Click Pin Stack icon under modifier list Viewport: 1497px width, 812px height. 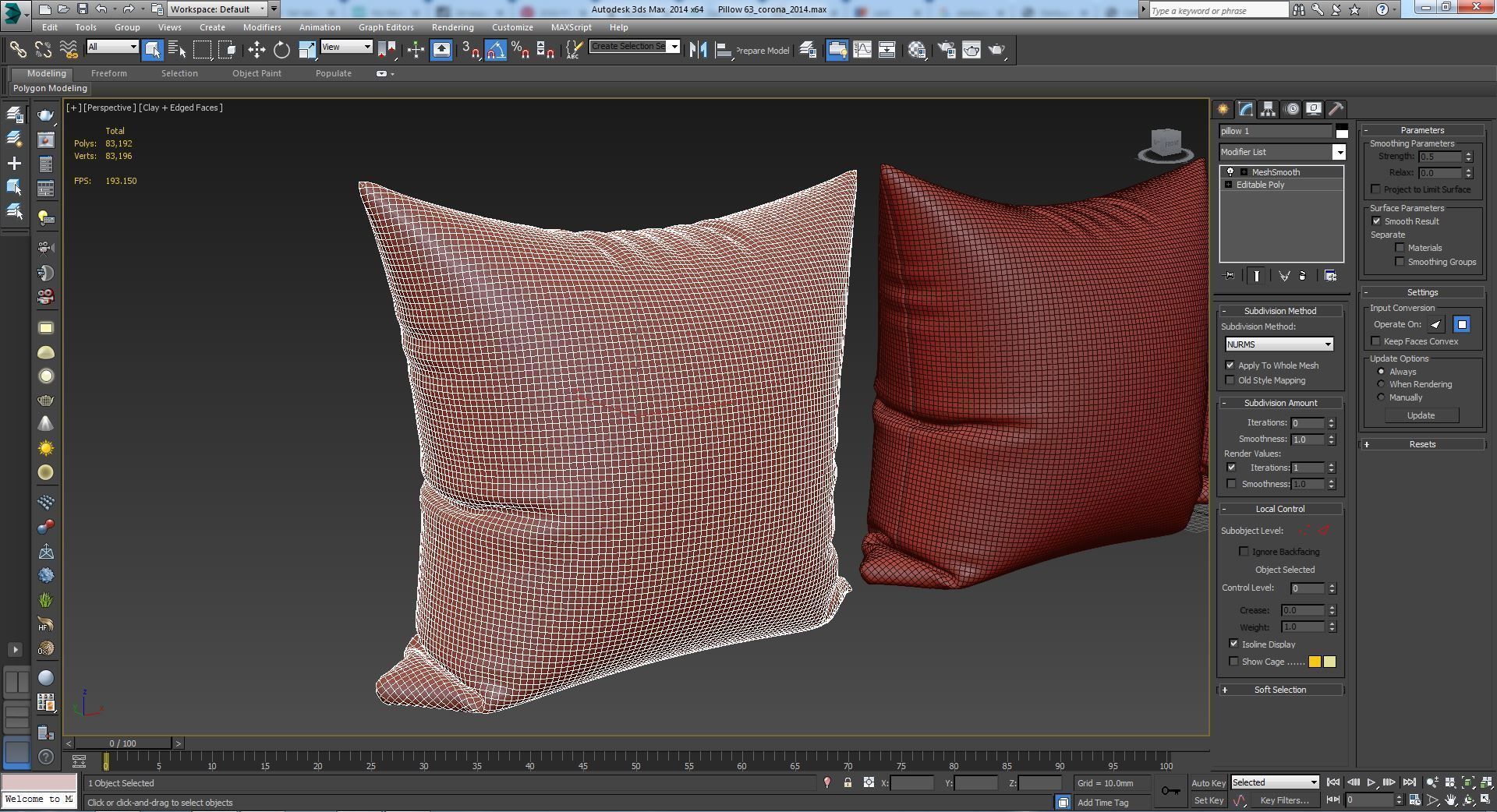tap(1230, 276)
